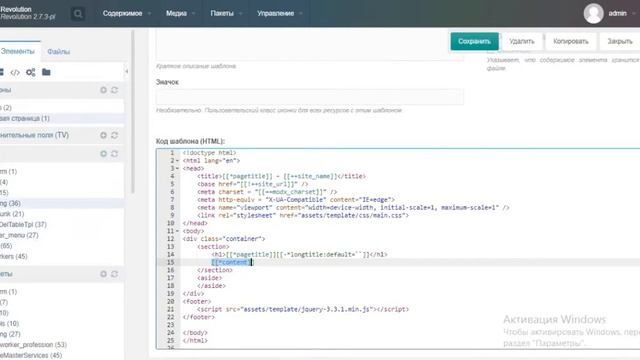The image size is (640, 360).
Task: Switch to the Элементы tab
Action: (x=18, y=51)
